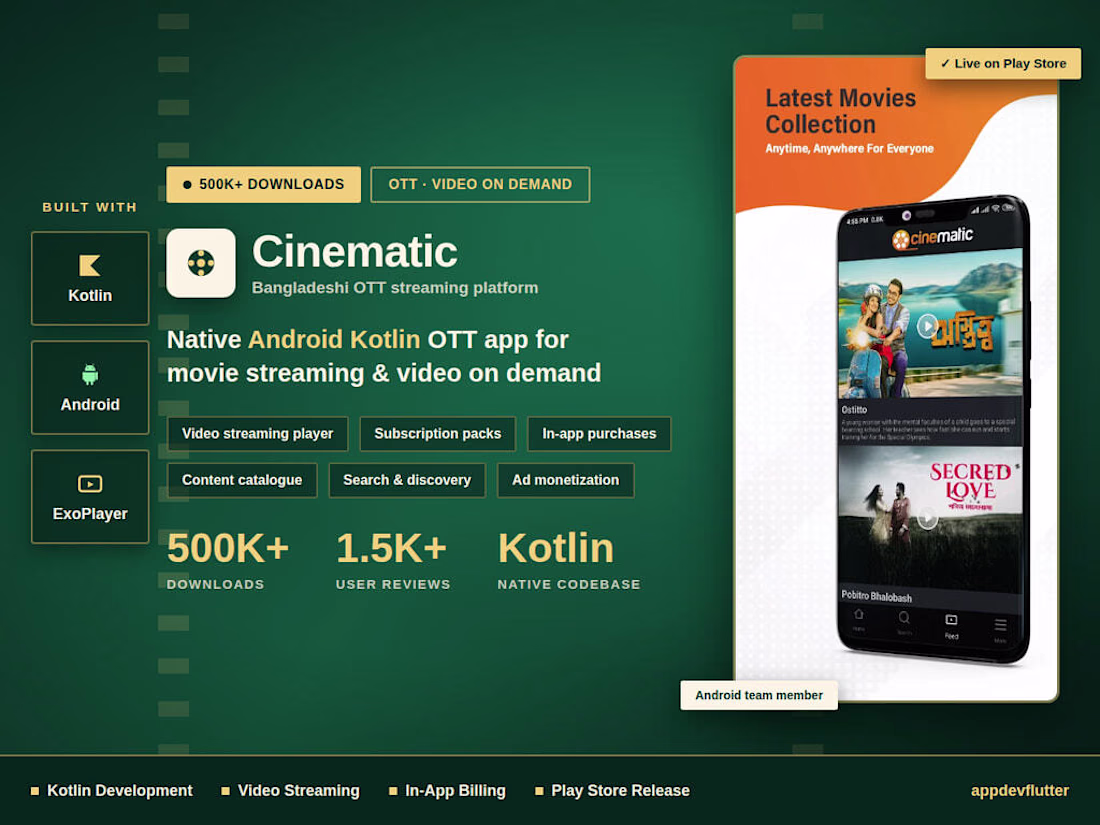This screenshot has height=825, width=1100.
Task: Click the ExoPlayer play-screen icon
Action: 90,484
